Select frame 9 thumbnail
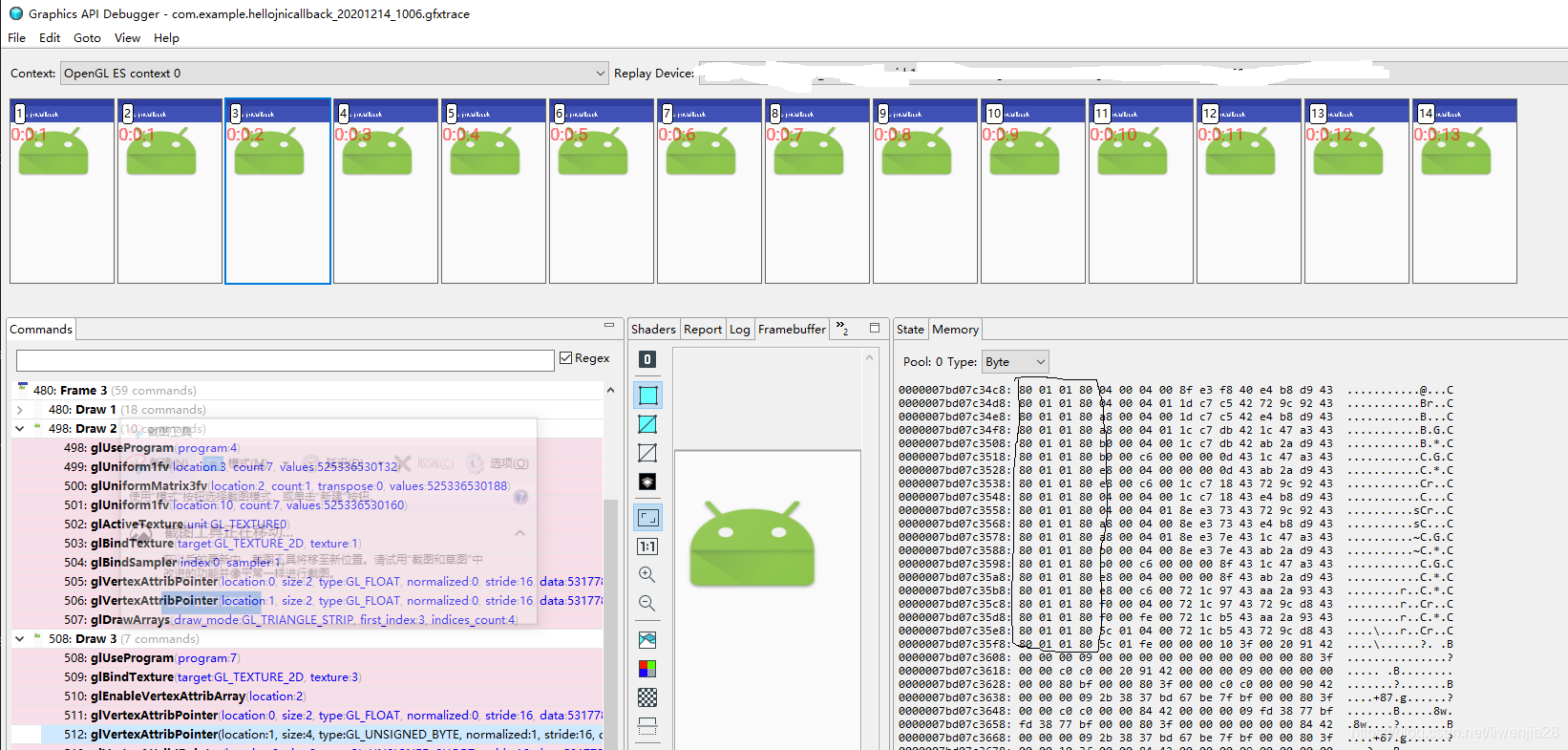 click(x=925, y=191)
